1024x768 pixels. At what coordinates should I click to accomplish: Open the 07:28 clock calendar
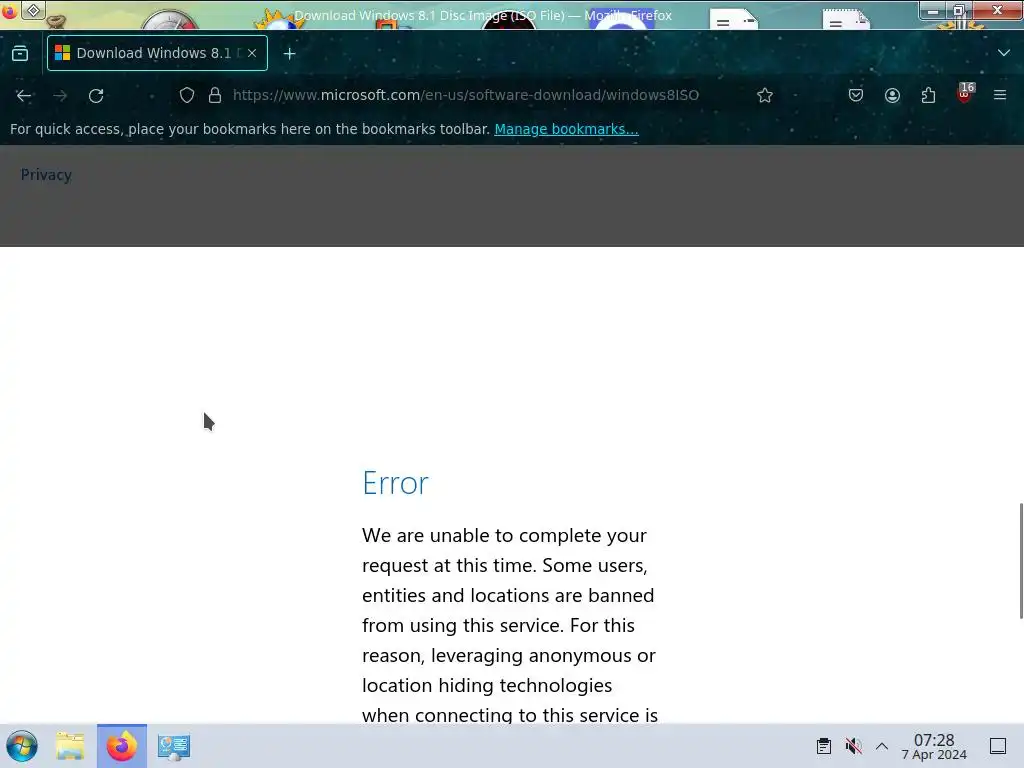pyautogui.click(x=934, y=746)
